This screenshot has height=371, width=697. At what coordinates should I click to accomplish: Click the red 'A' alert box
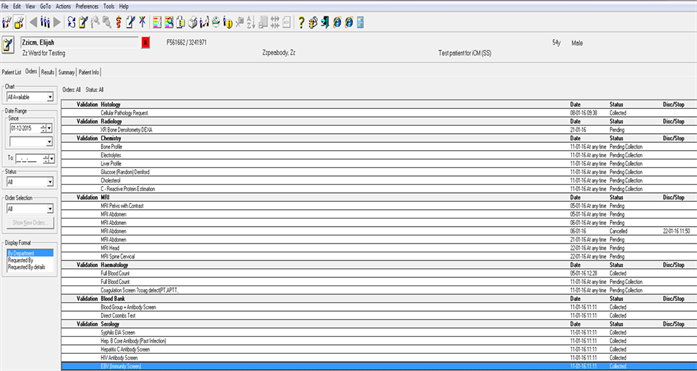[x=145, y=43]
